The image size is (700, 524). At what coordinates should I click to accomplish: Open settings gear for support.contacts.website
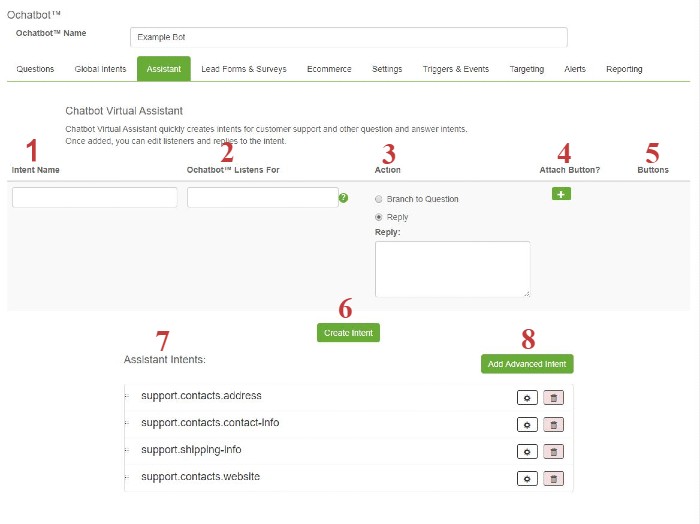tap(527, 479)
